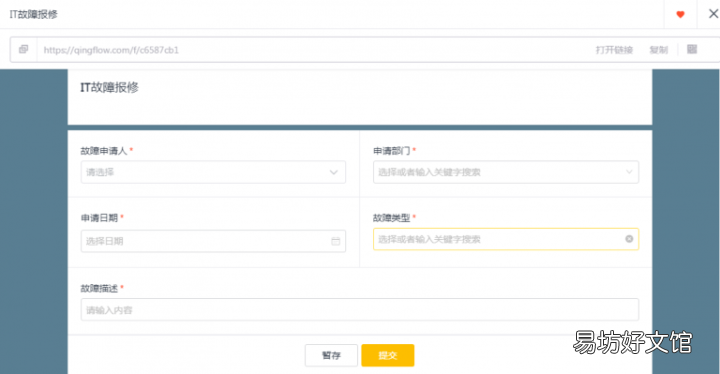
Task: Click the 申请部门 field label
Action: tap(391, 151)
